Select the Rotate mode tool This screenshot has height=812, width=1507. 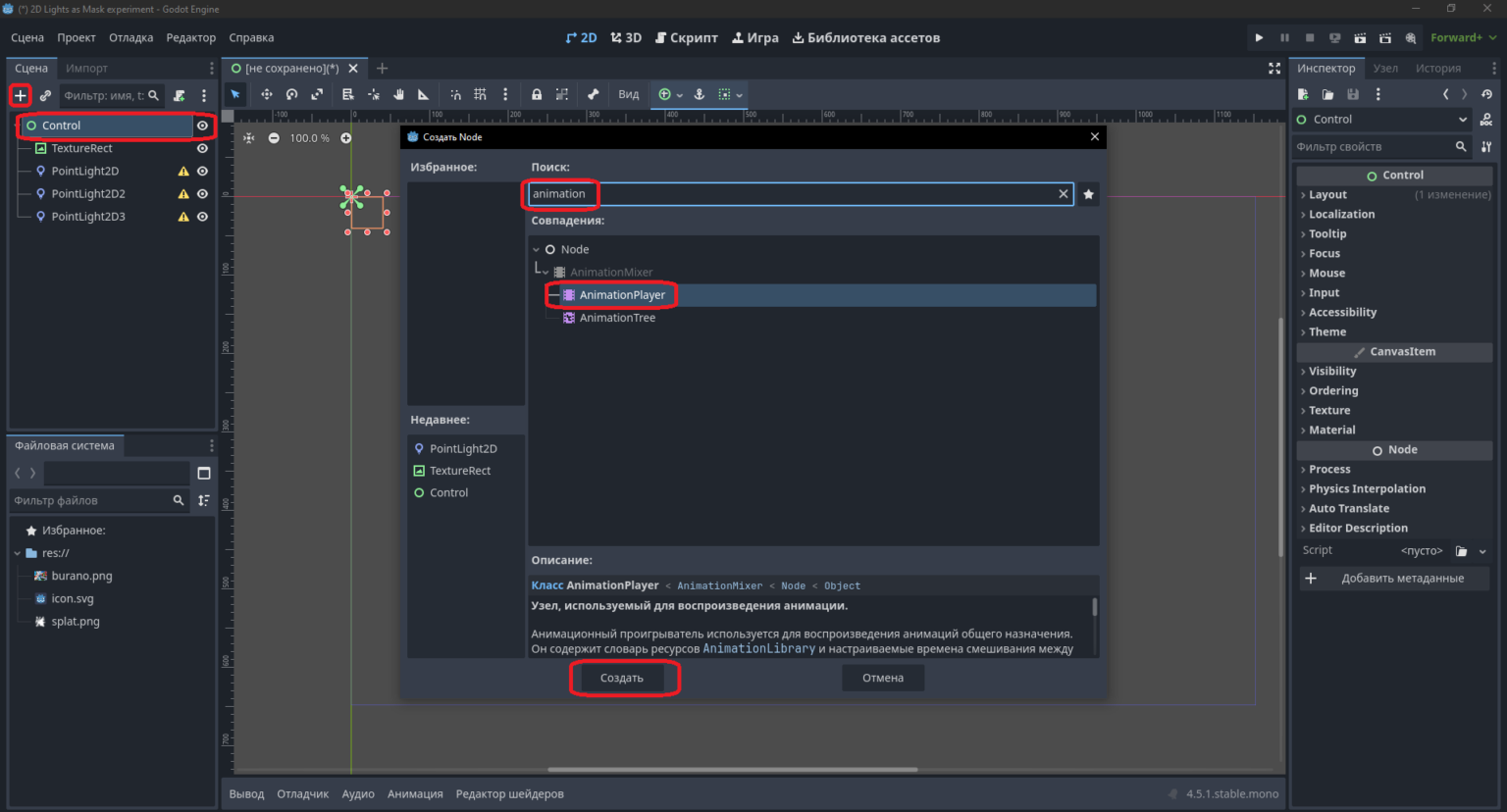[x=291, y=95]
